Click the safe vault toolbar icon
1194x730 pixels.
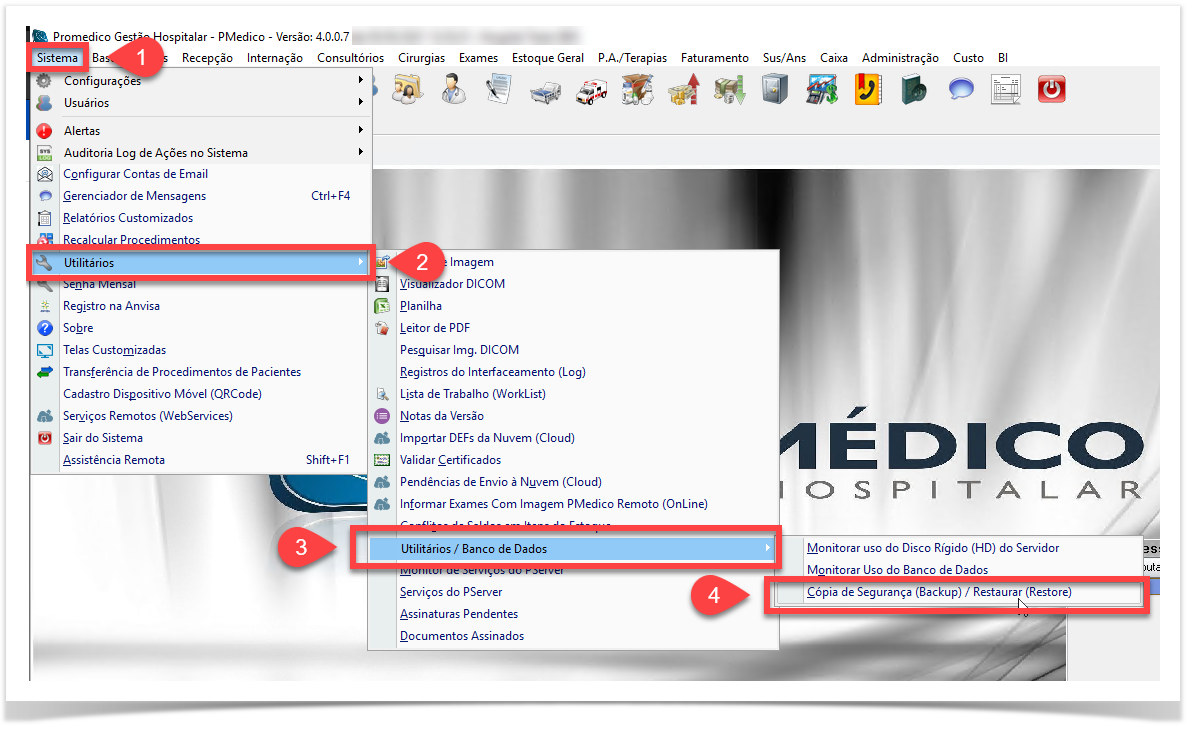pyautogui.click(x=774, y=90)
